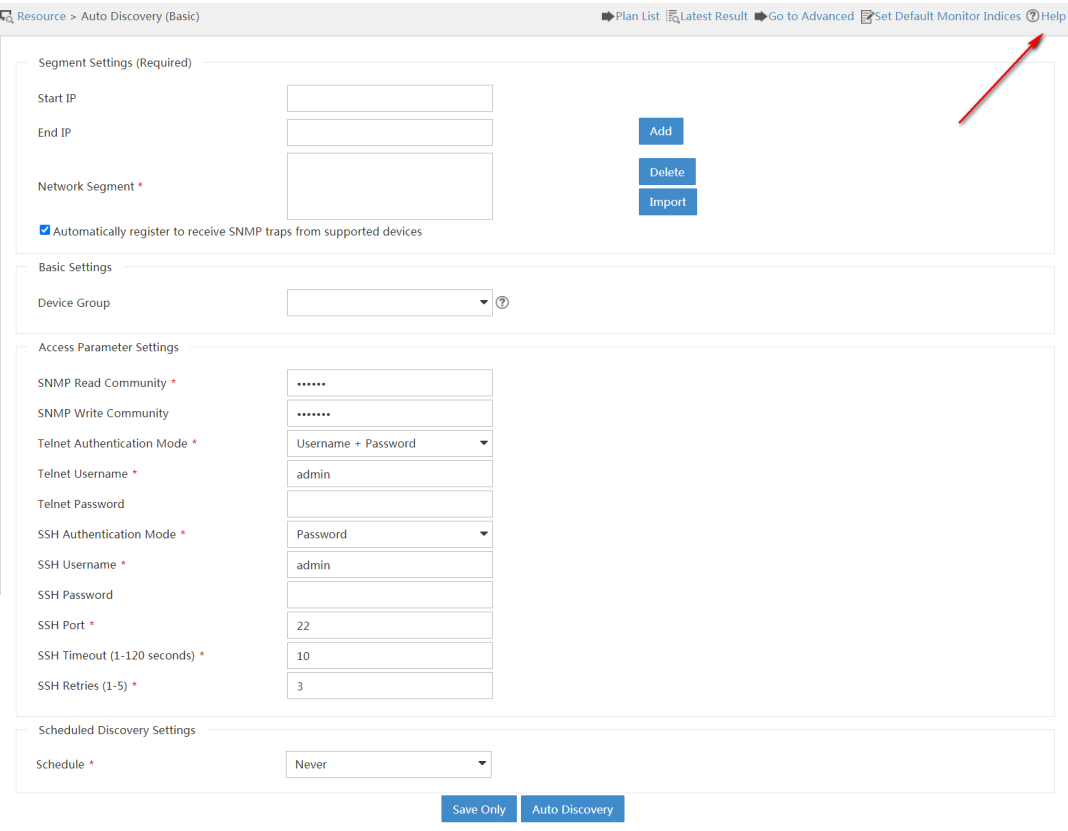Image resolution: width=1068 pixels, height=831 pixels.
Task: Open Telnet Authentication Mode dropdown
Action: [483, 443]
